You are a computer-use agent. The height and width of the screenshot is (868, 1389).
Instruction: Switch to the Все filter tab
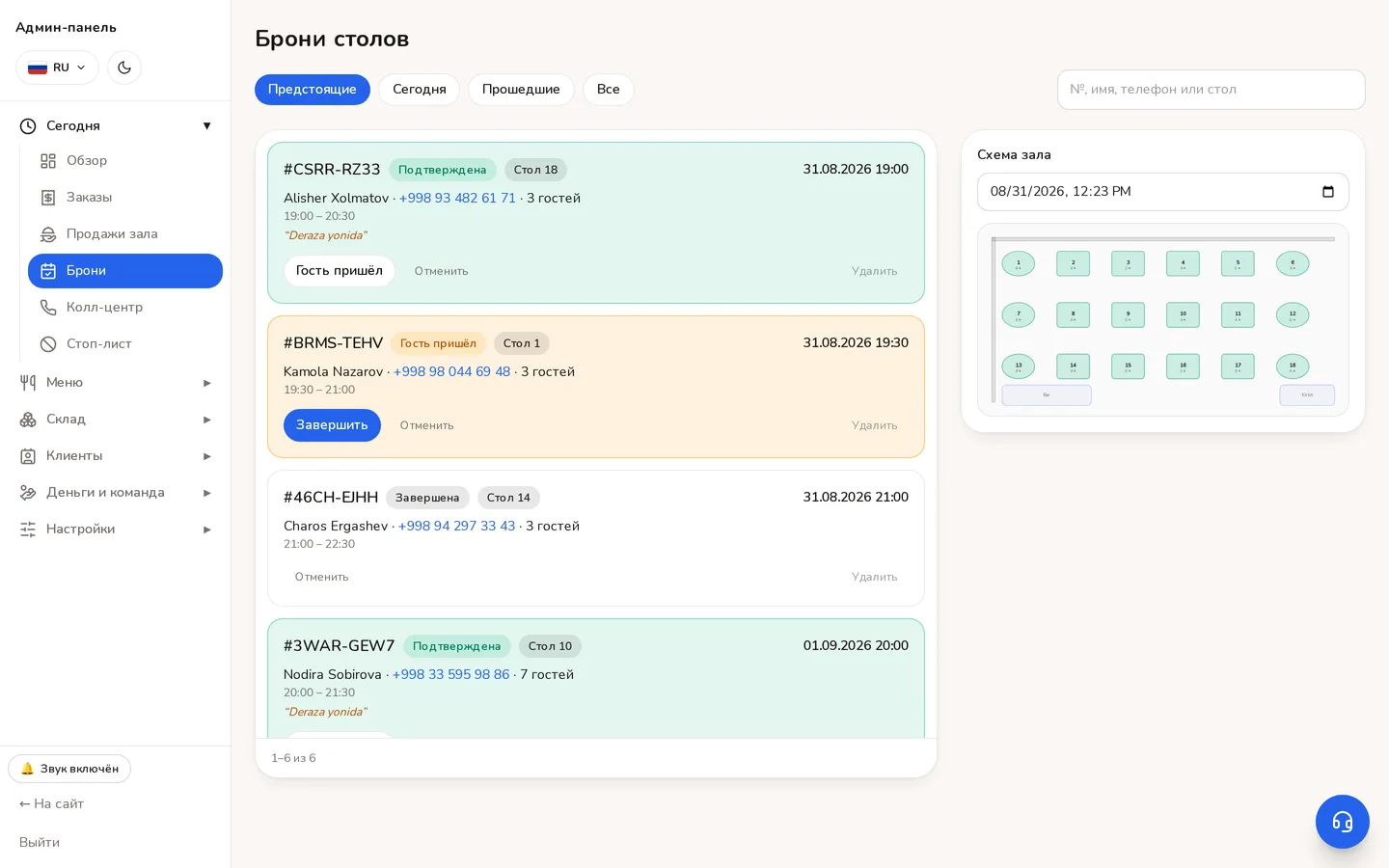[609, 90]
